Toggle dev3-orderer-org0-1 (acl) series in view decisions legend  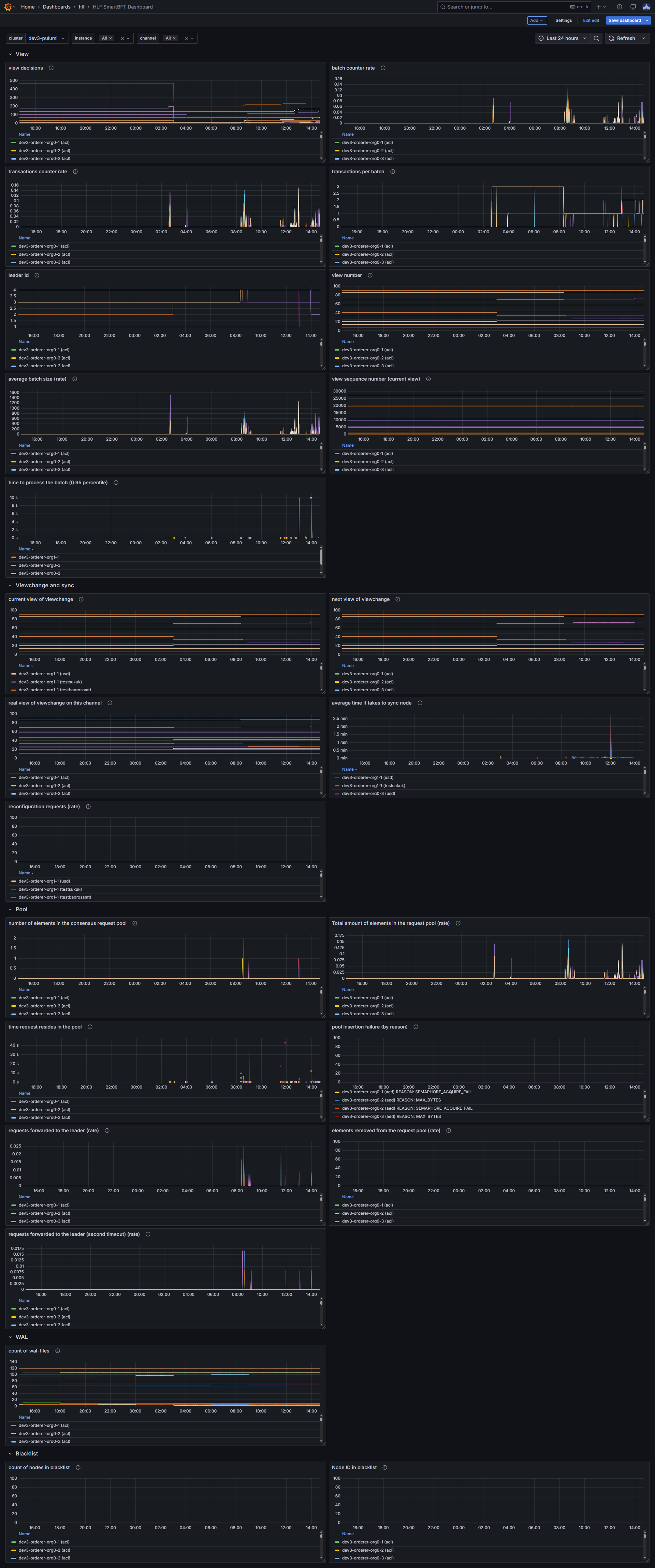(44, 143)
